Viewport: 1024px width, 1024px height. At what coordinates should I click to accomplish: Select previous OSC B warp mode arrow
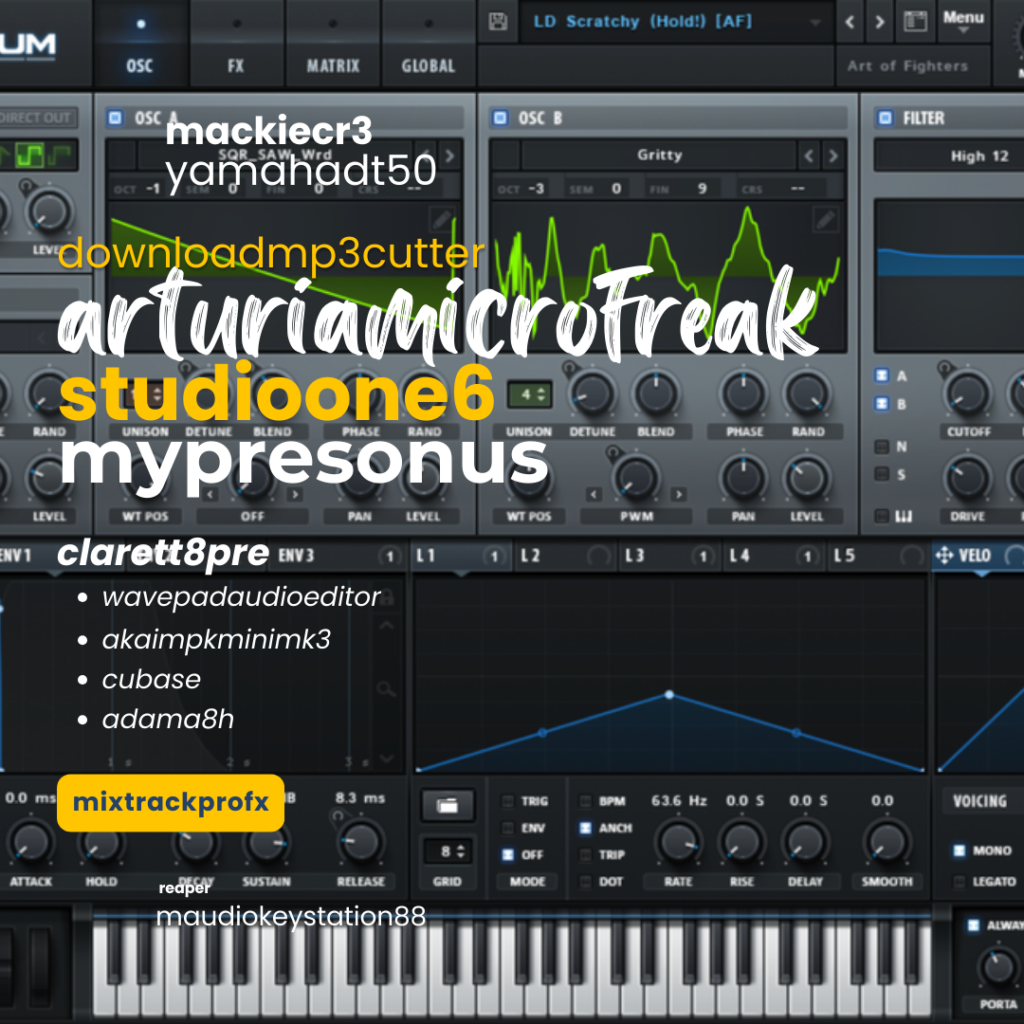tap(593, 494)
